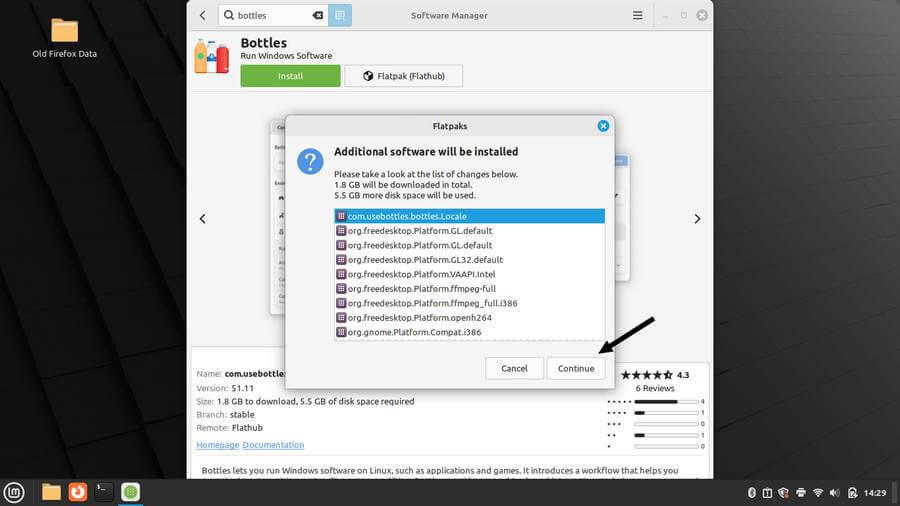The width and height of the screenshot is (900, 506).
Task: Click the five-star rating bar
Action: pos(666,402)
